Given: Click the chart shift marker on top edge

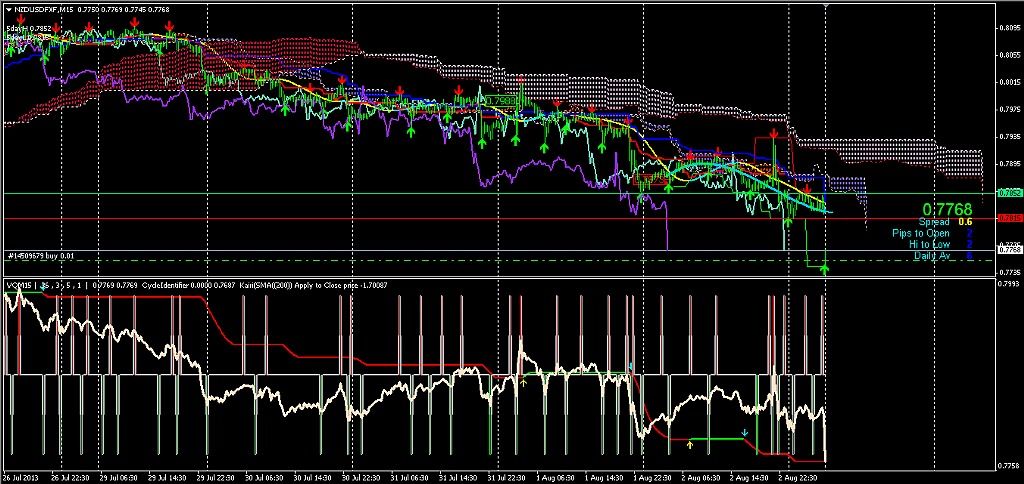Looking at the screenshot, I should click(x=826, y=7).
